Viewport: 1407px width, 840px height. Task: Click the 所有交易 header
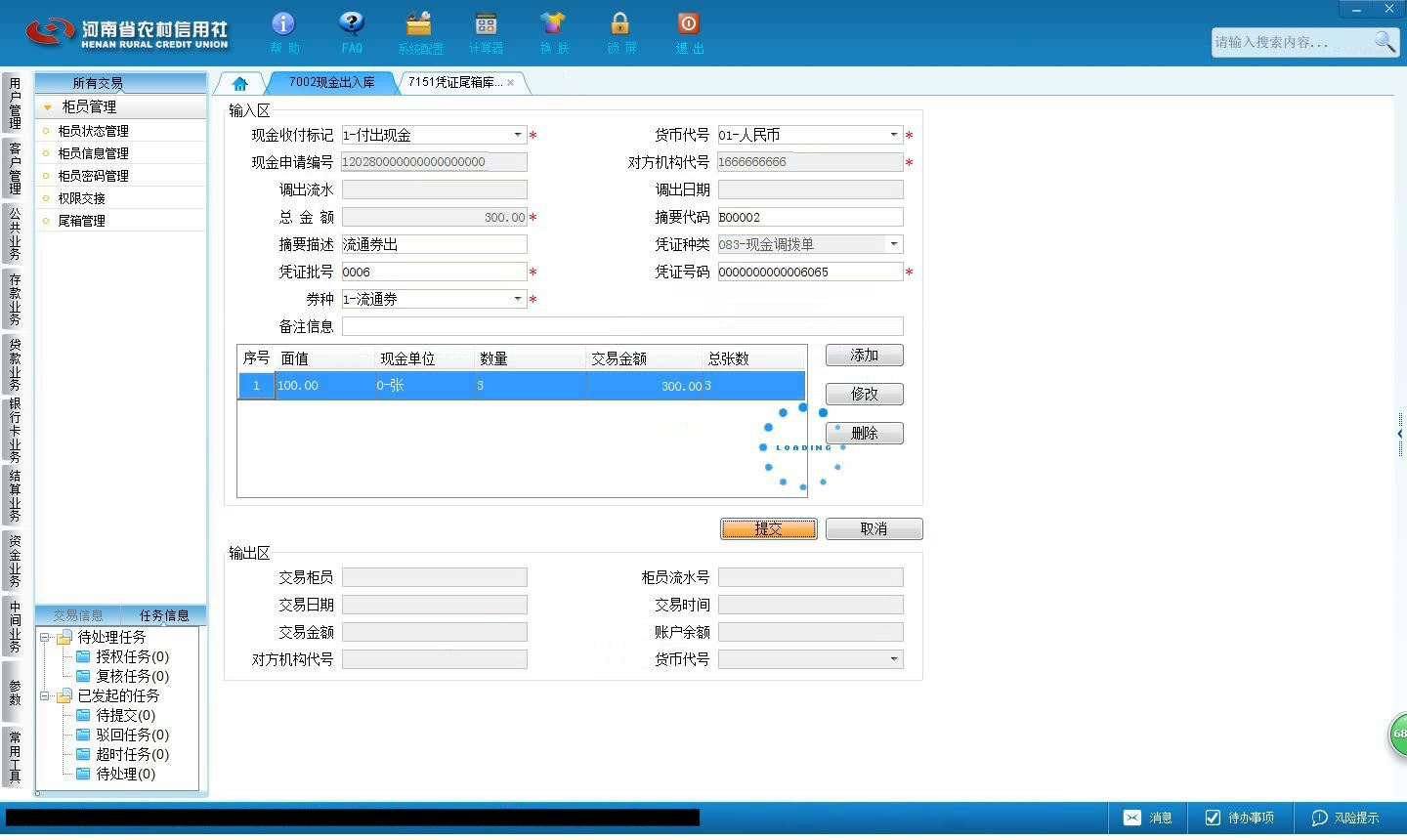coord(120,83)
